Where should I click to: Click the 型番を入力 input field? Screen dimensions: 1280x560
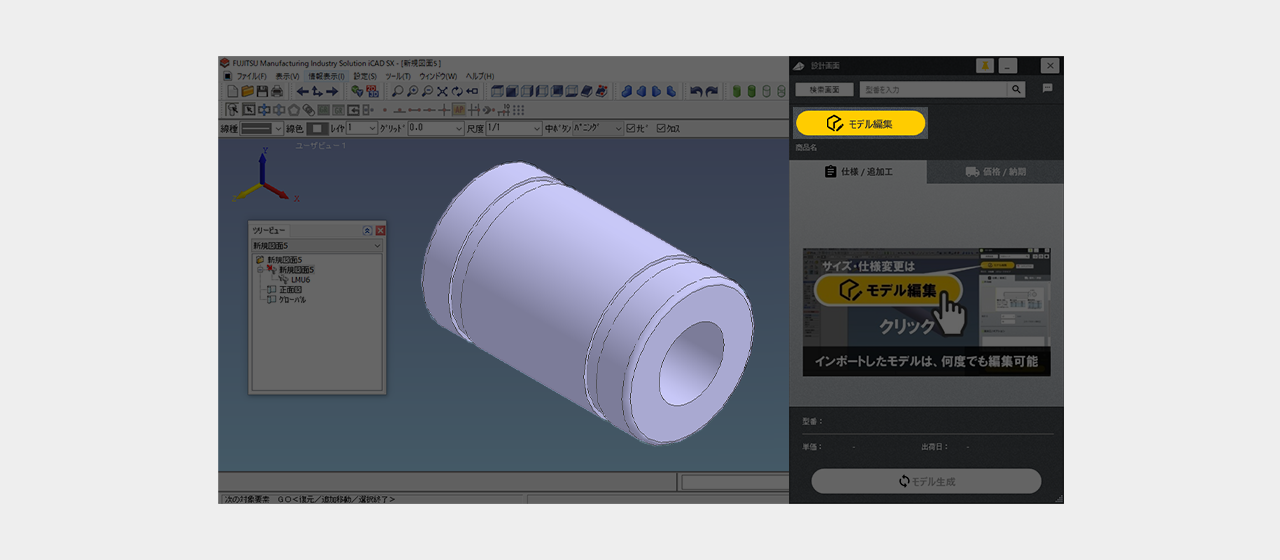click(933, 89)
